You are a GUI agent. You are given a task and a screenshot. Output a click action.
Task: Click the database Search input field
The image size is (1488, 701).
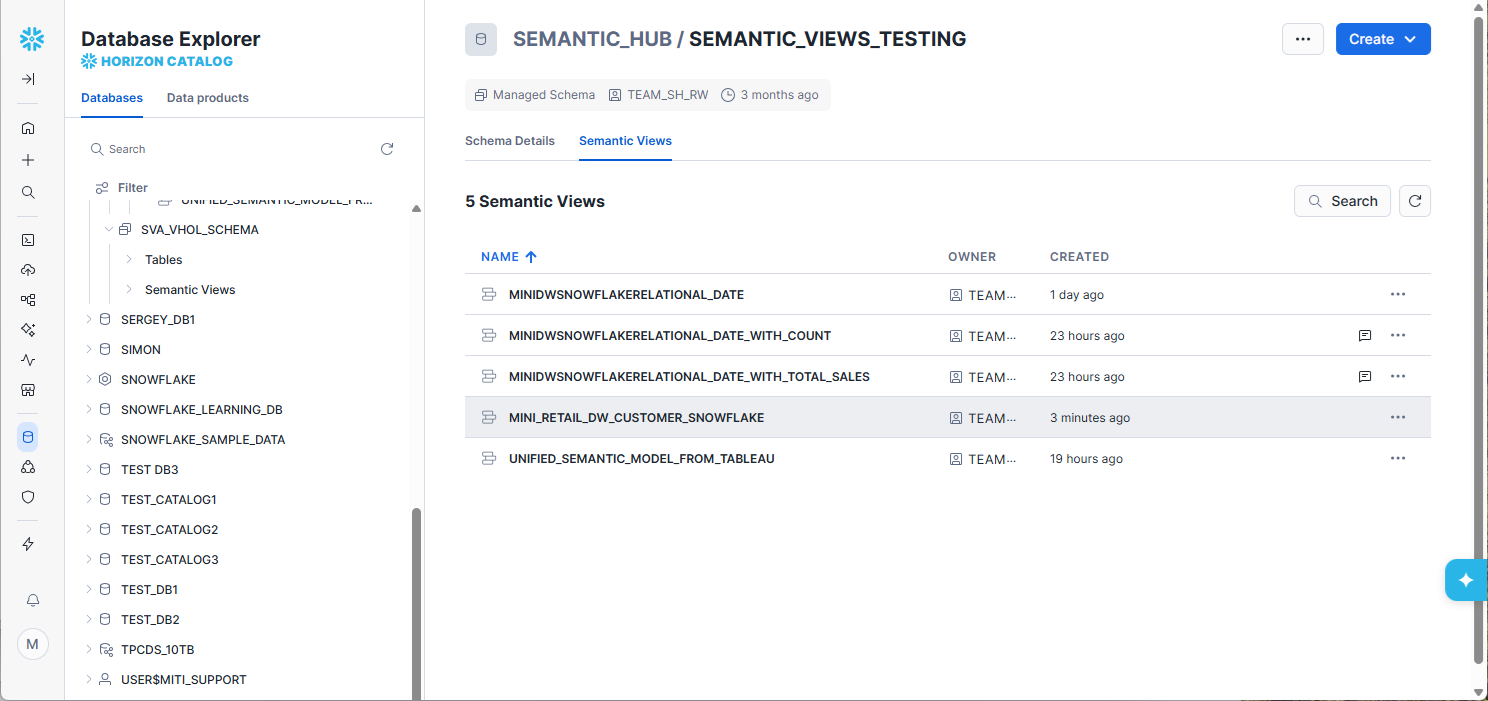(230, 149)
